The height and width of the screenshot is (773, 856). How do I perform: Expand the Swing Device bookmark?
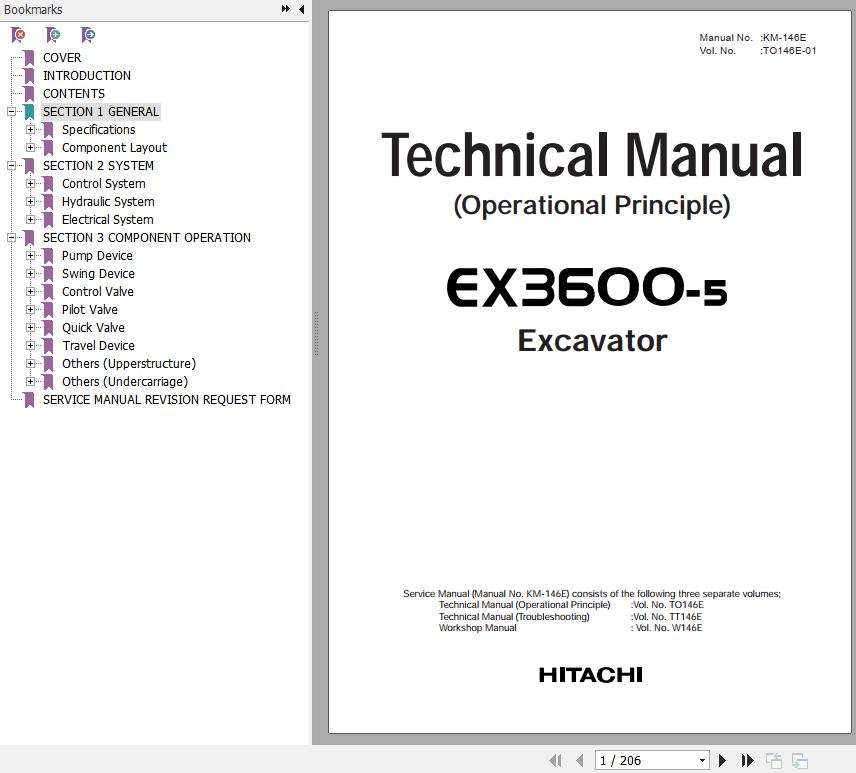(x=31, y=273)
